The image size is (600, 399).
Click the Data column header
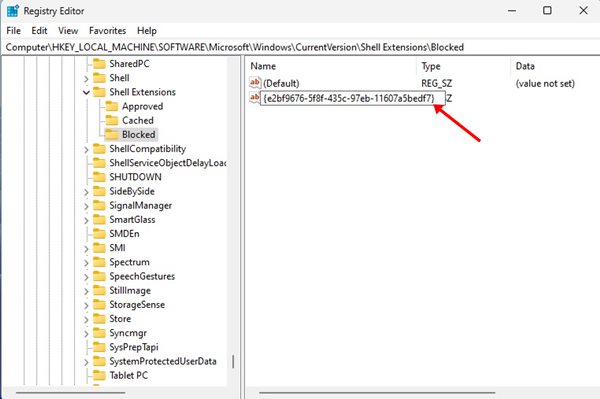click(555, 66)
